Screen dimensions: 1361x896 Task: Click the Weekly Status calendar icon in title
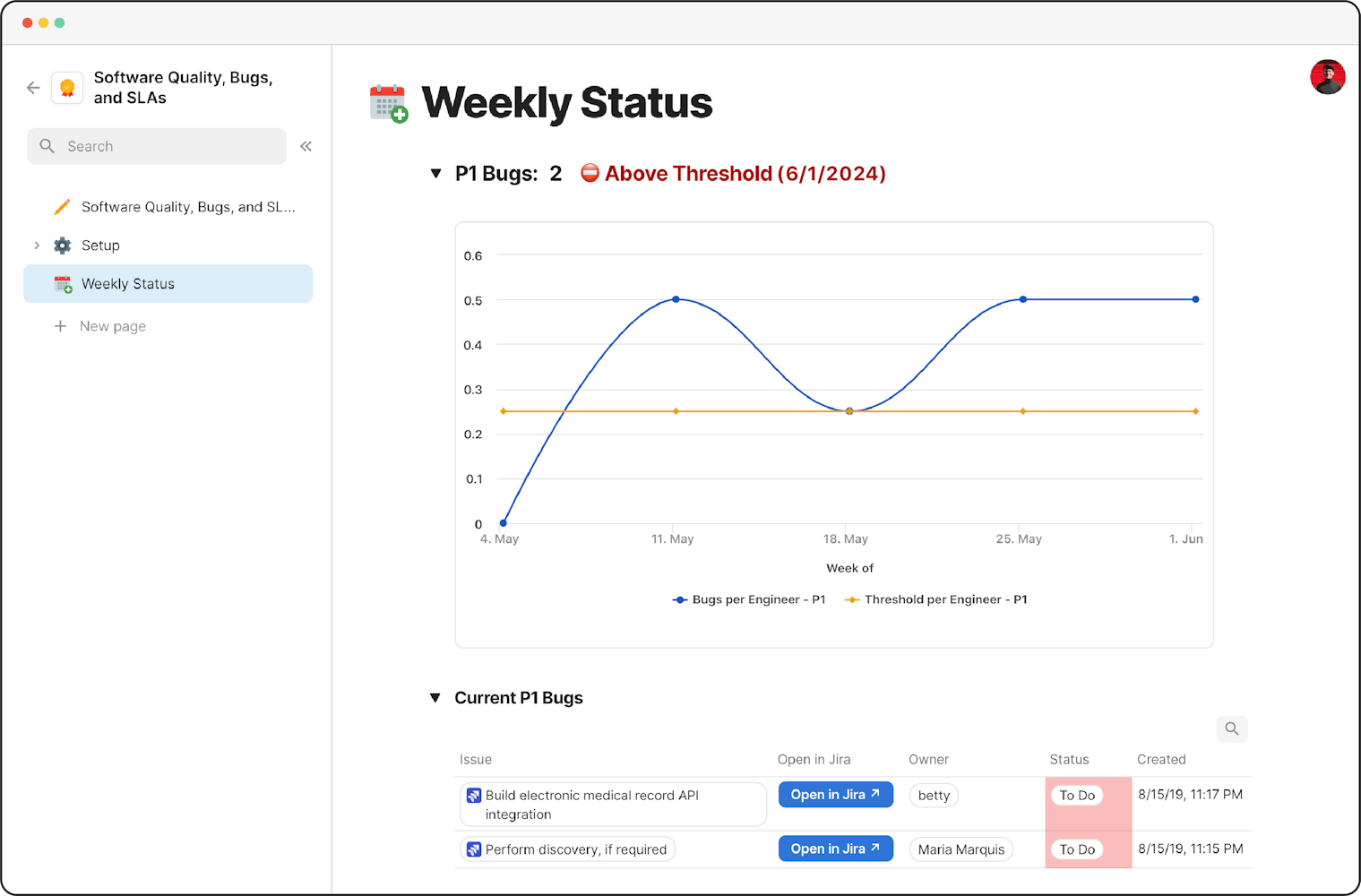389,103
